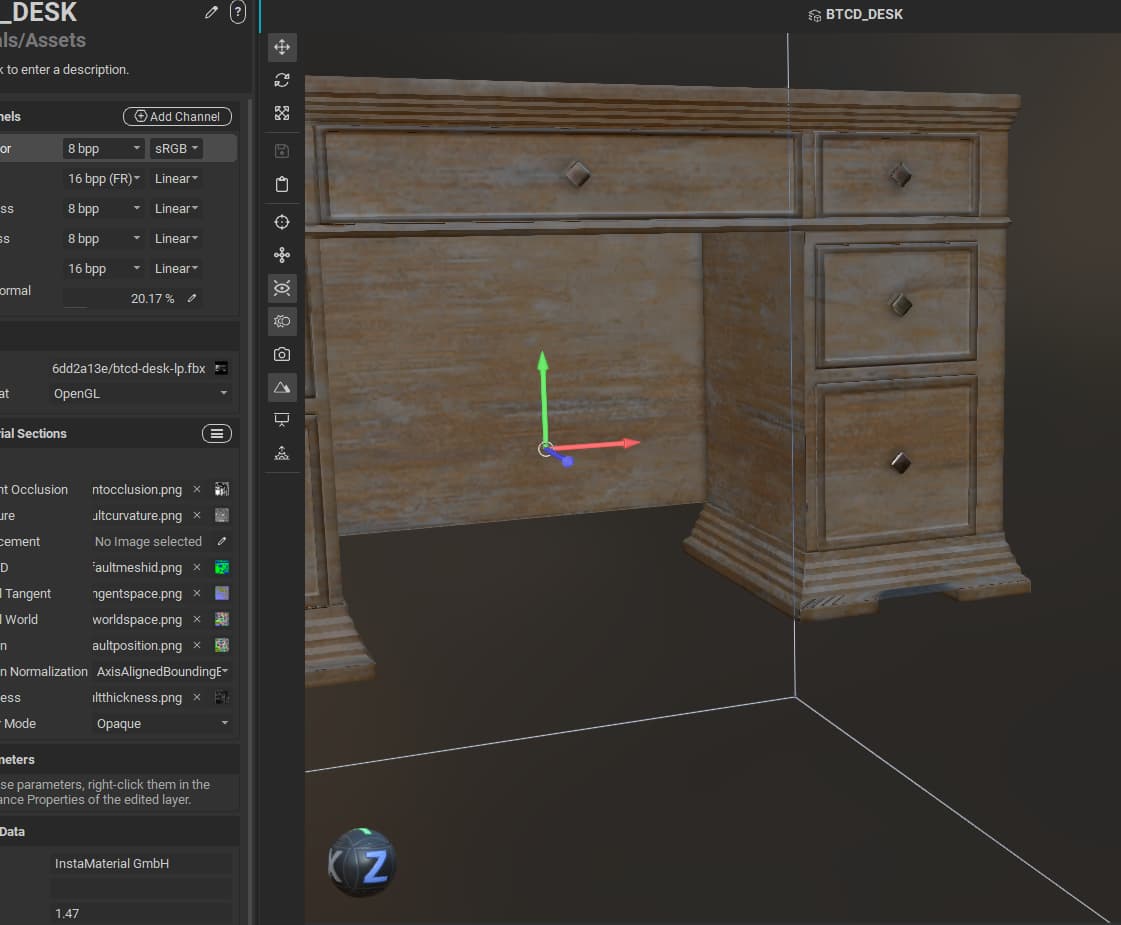Click the camera screenshot icon

282,354
